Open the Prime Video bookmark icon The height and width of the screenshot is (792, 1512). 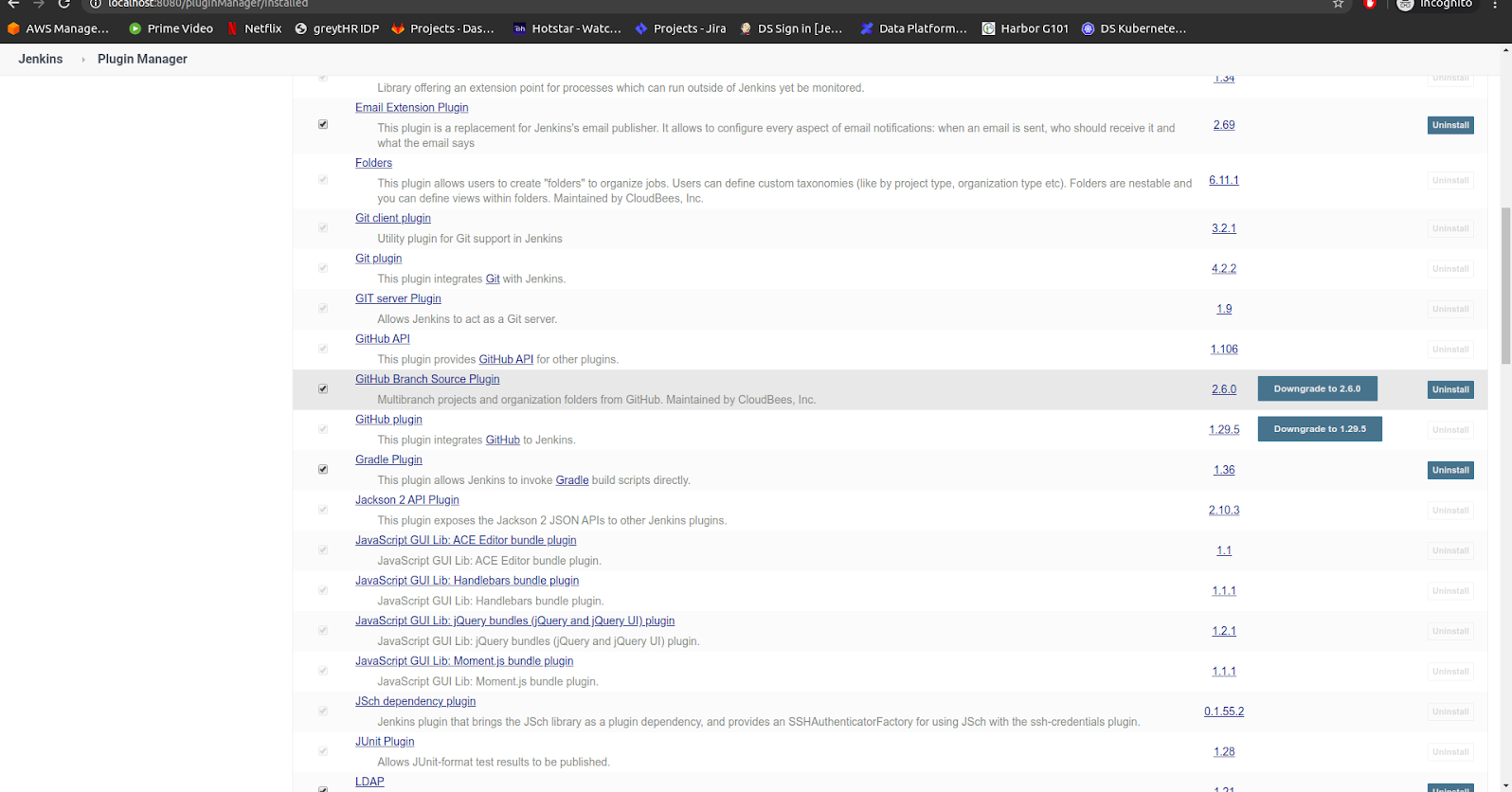coord(135,28)
